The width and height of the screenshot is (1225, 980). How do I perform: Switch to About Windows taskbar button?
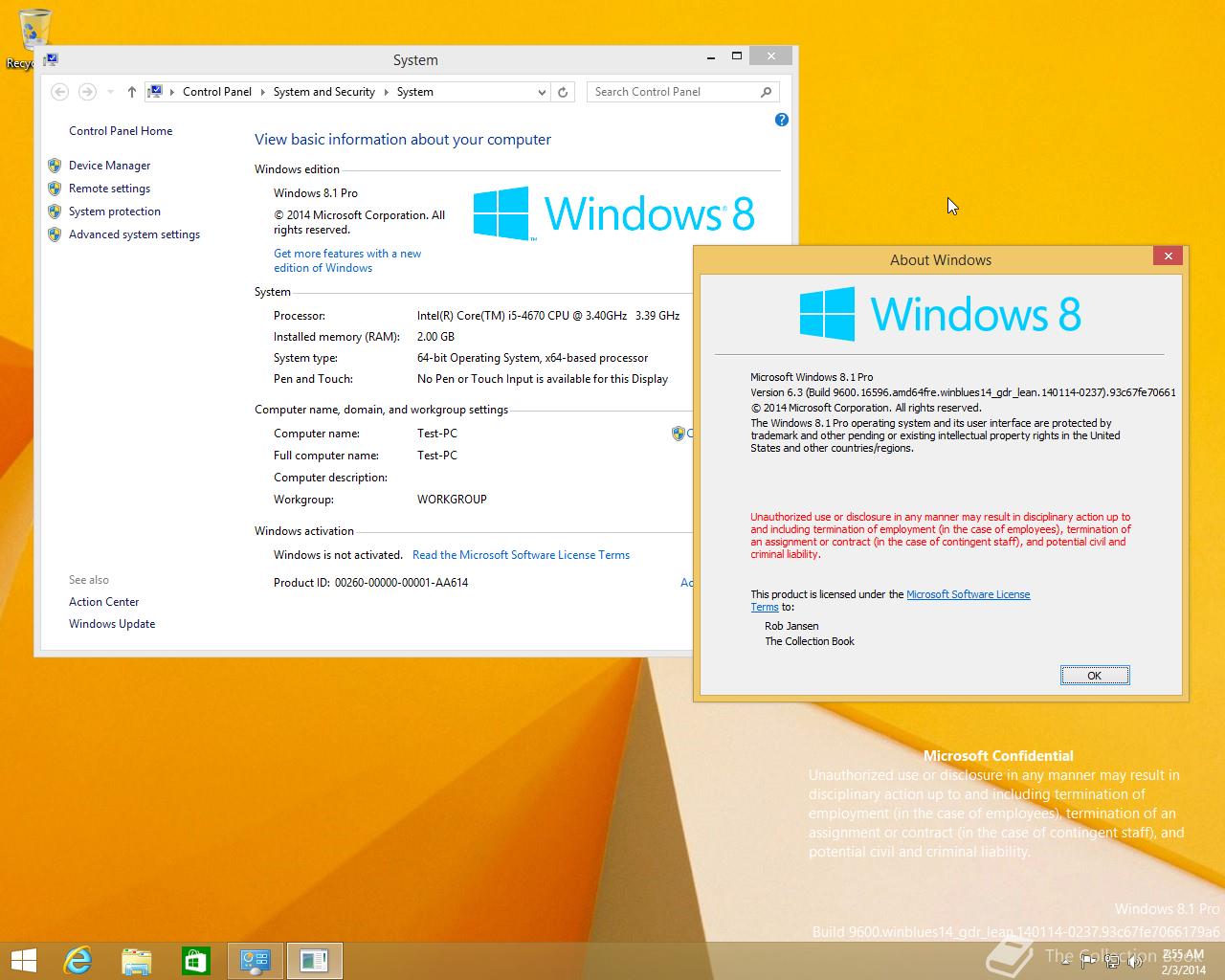[314, 961]
